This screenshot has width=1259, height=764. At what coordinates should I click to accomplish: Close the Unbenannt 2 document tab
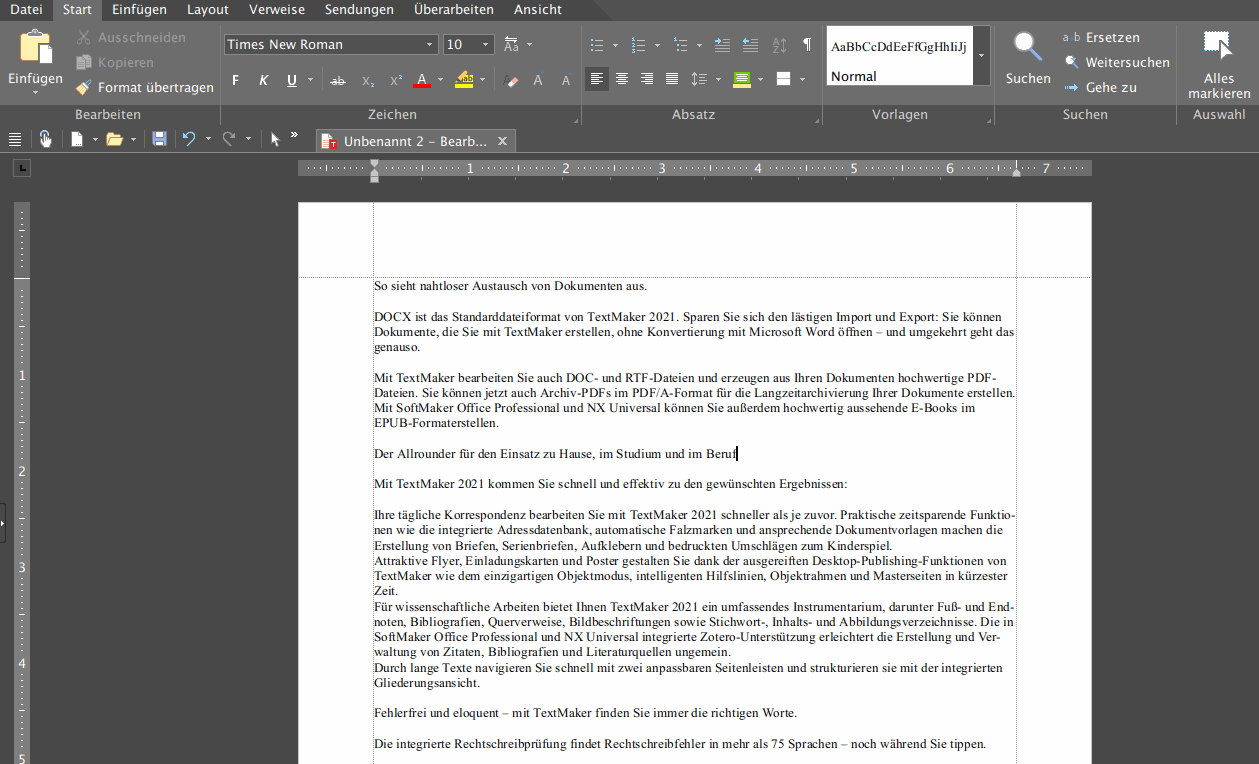(503, 141)
